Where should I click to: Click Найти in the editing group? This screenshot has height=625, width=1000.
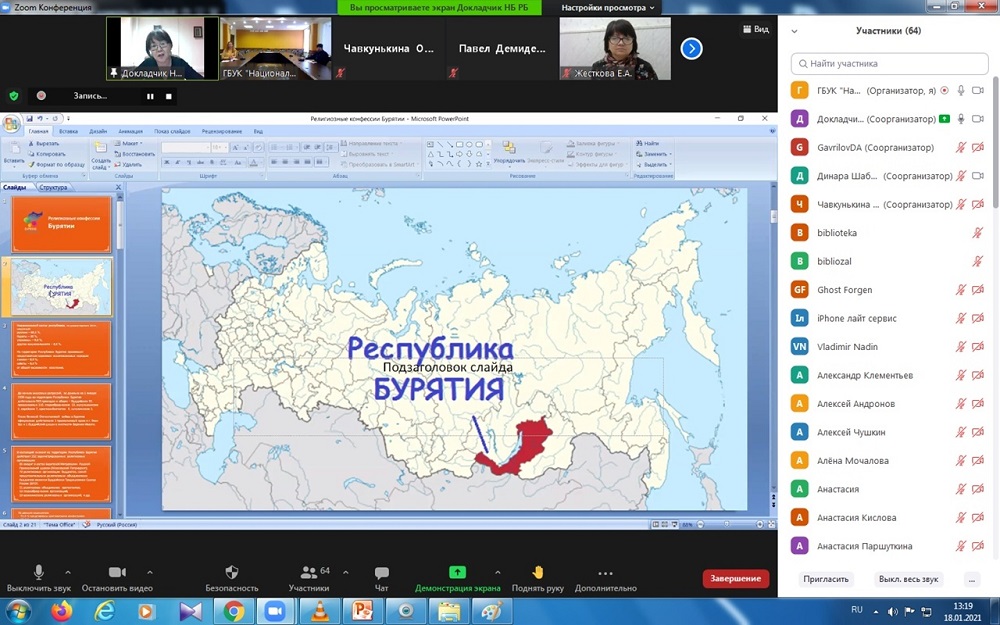tap(647, 143)
